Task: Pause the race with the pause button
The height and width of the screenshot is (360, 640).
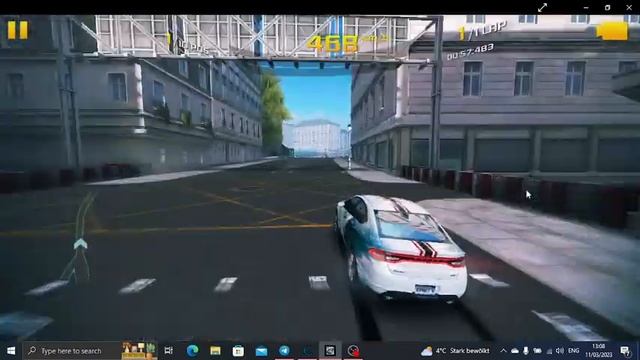Action: (x=18, y=30)
